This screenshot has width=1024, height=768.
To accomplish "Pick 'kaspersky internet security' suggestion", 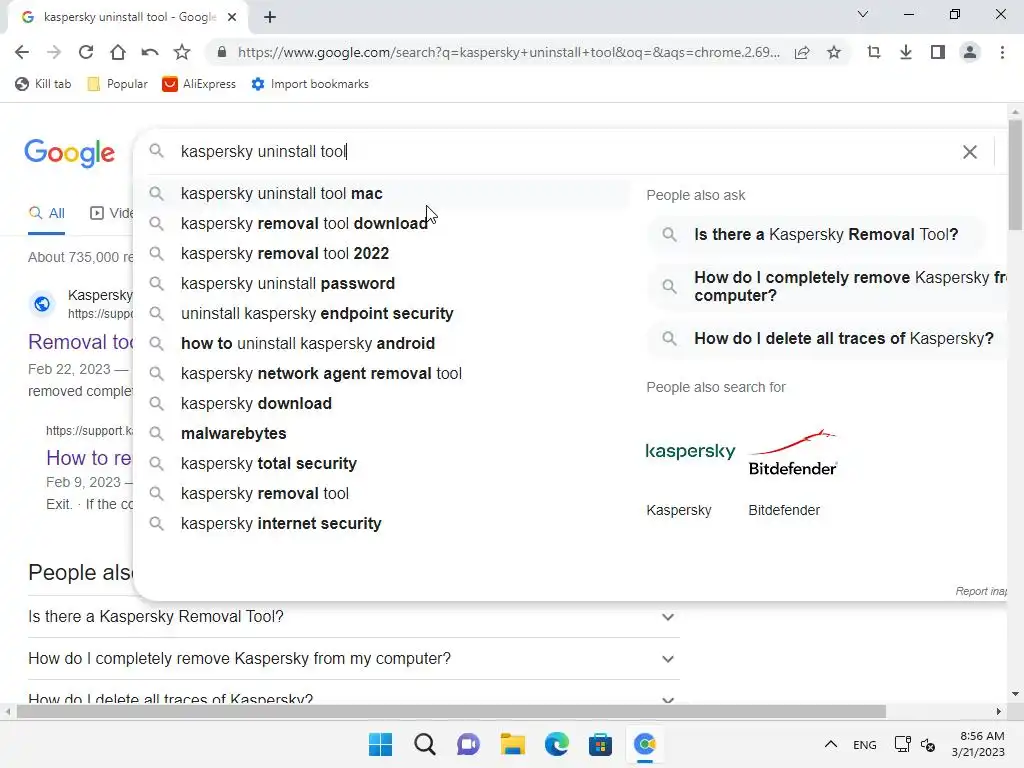I will [x=383, y=524].
